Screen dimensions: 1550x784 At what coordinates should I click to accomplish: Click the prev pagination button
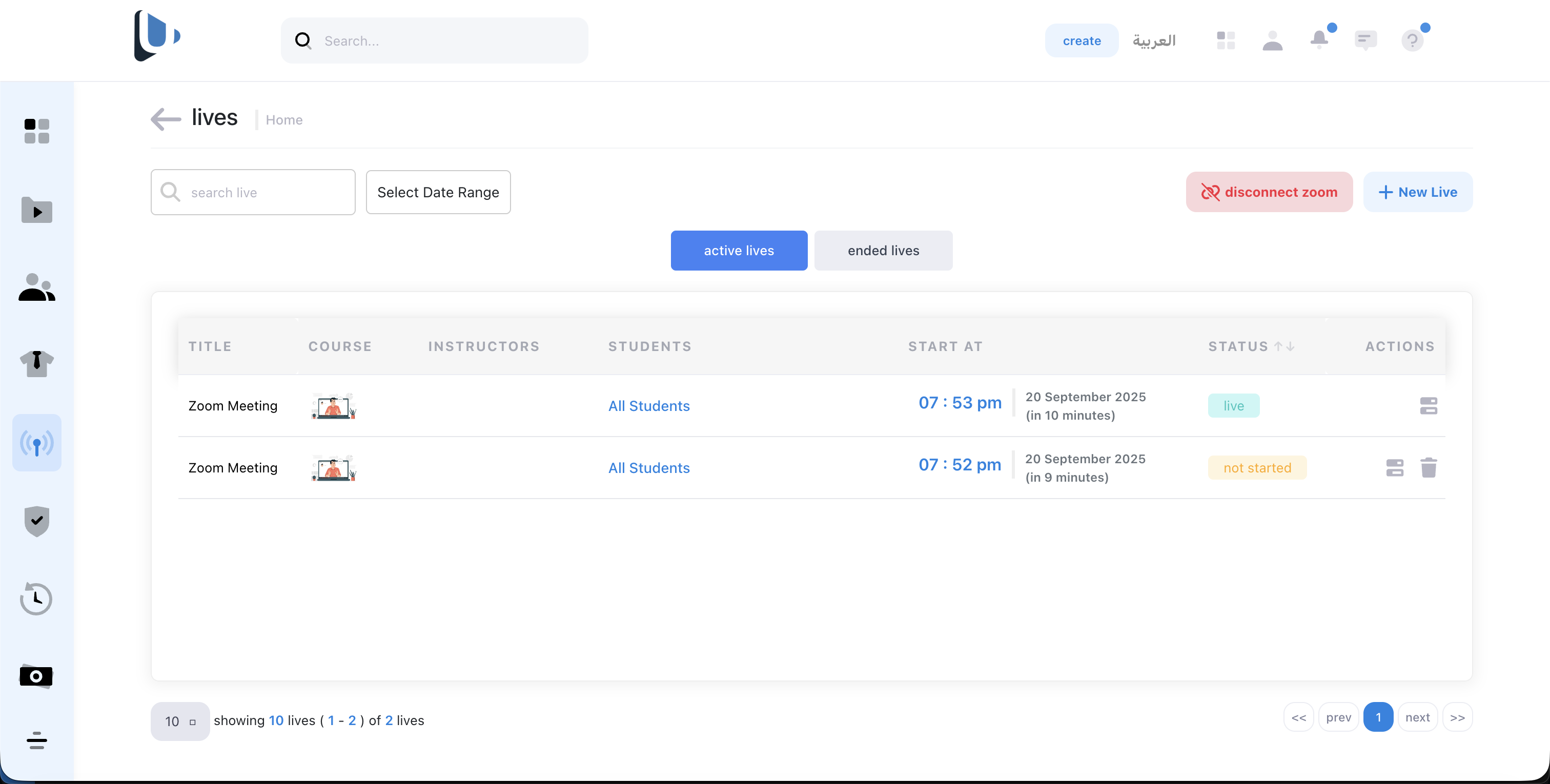click(1338, 717)
